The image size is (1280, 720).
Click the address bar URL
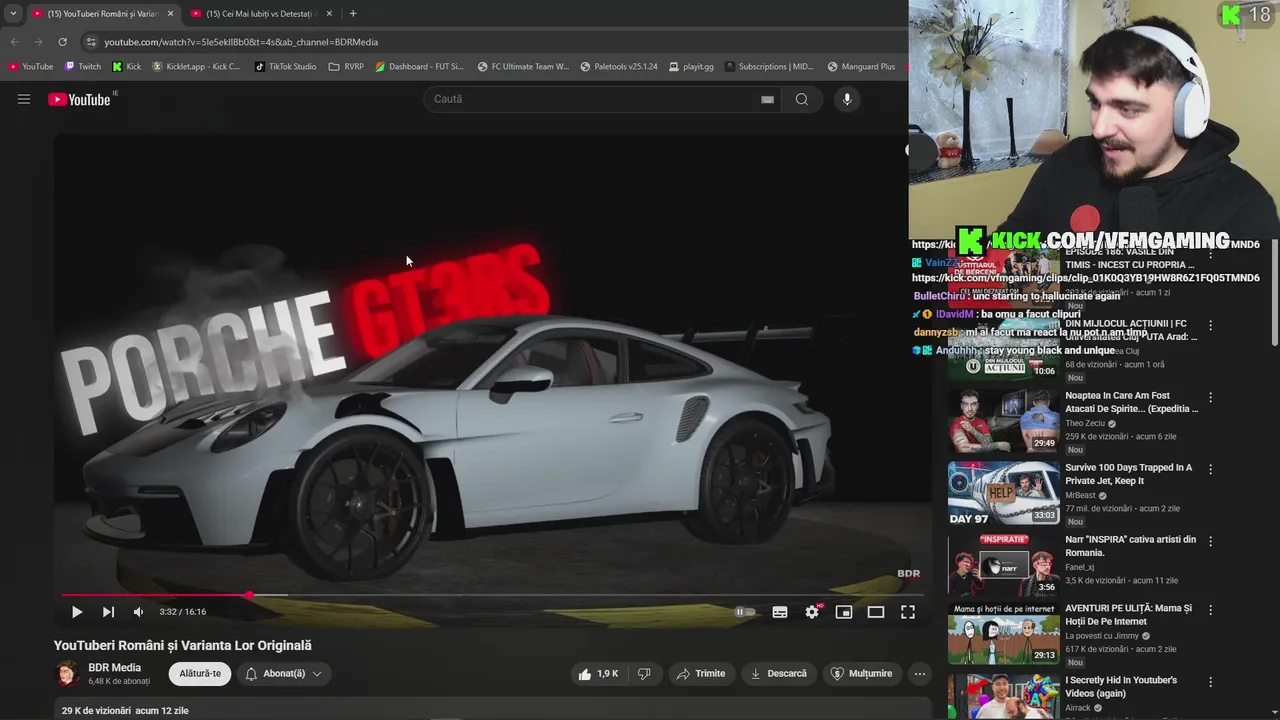pyautogui.click(x=241, y=42)
